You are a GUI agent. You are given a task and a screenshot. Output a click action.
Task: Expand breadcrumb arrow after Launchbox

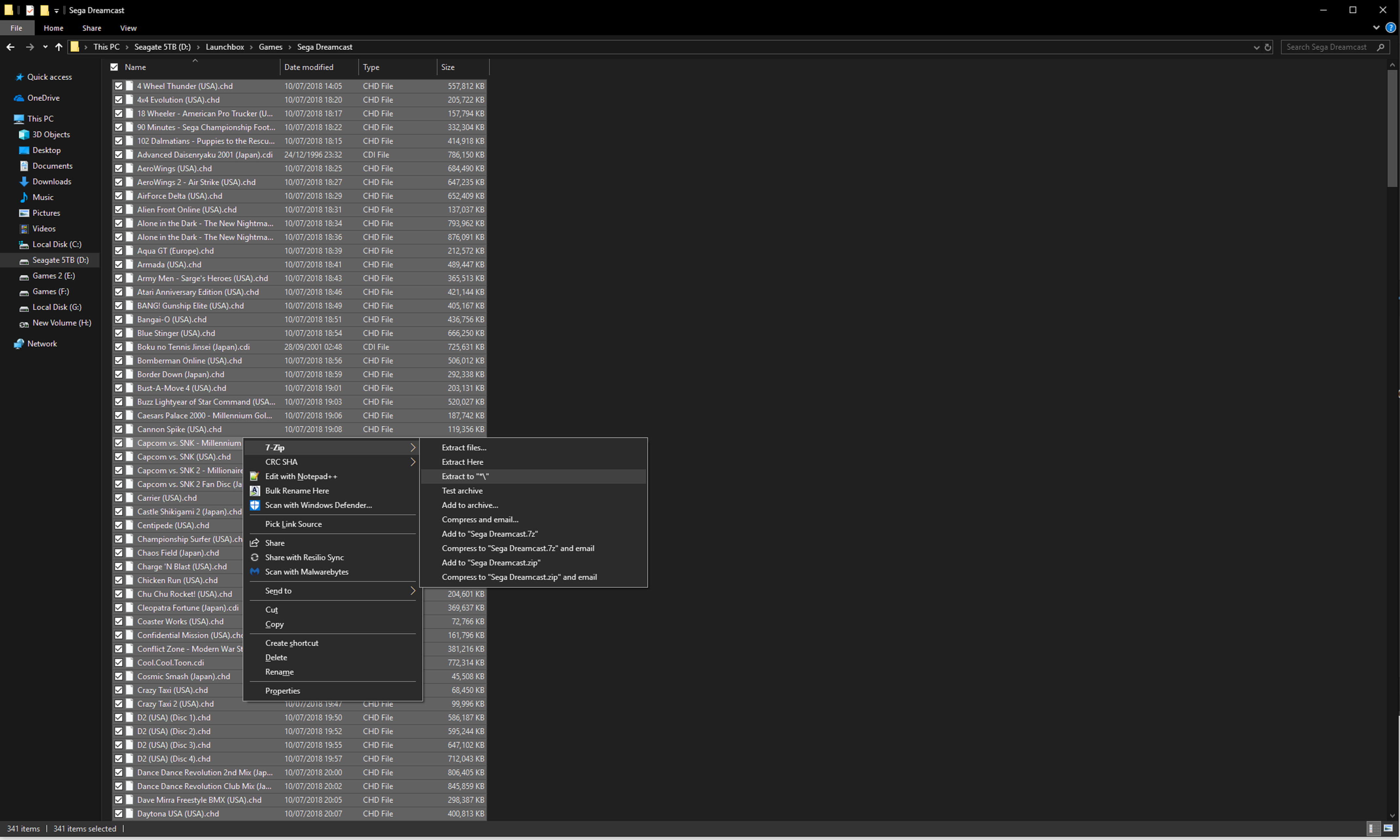pyautogui.click(x=251, y=47)
